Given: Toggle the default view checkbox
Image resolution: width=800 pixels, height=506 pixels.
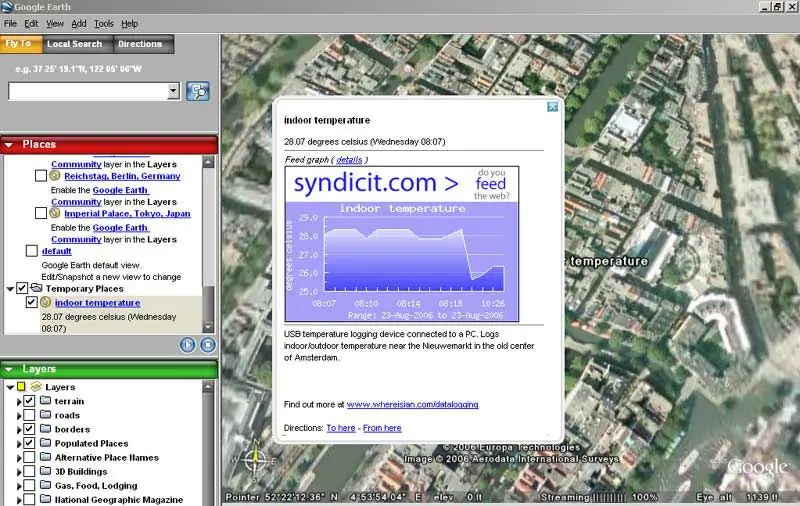Looking at the screenshot, I should coord(32,251).
